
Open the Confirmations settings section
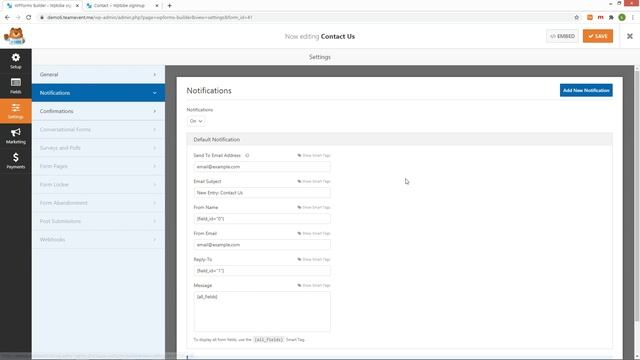tap(98, 111)
